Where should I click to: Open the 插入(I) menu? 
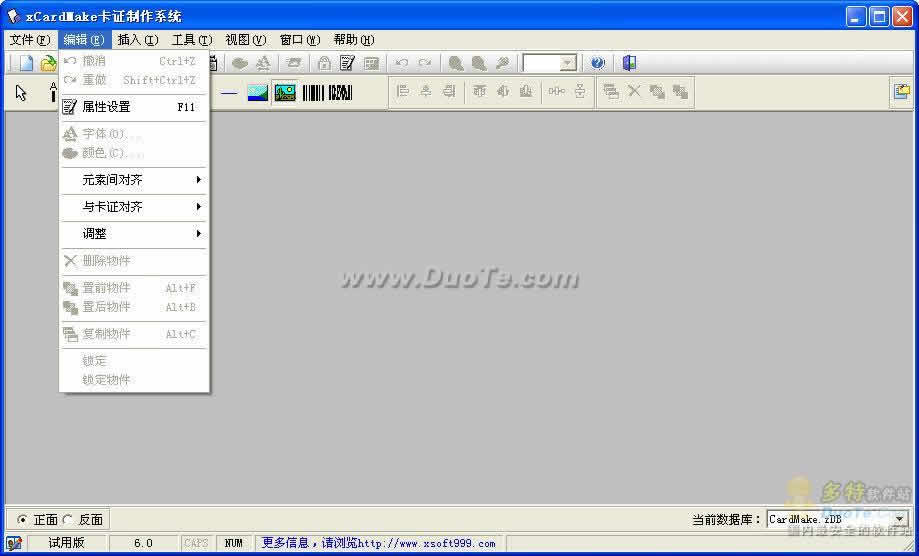pos(138,40)
